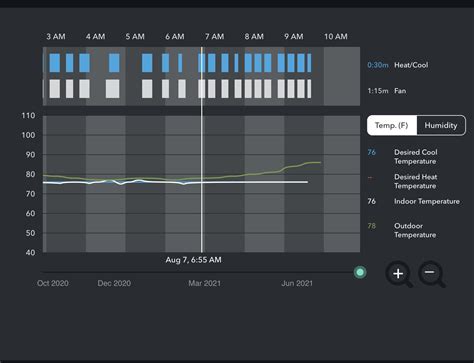Click the first blue cooling bar after 3 AM
Screen dimensions: 474x363
pos(55,63)
